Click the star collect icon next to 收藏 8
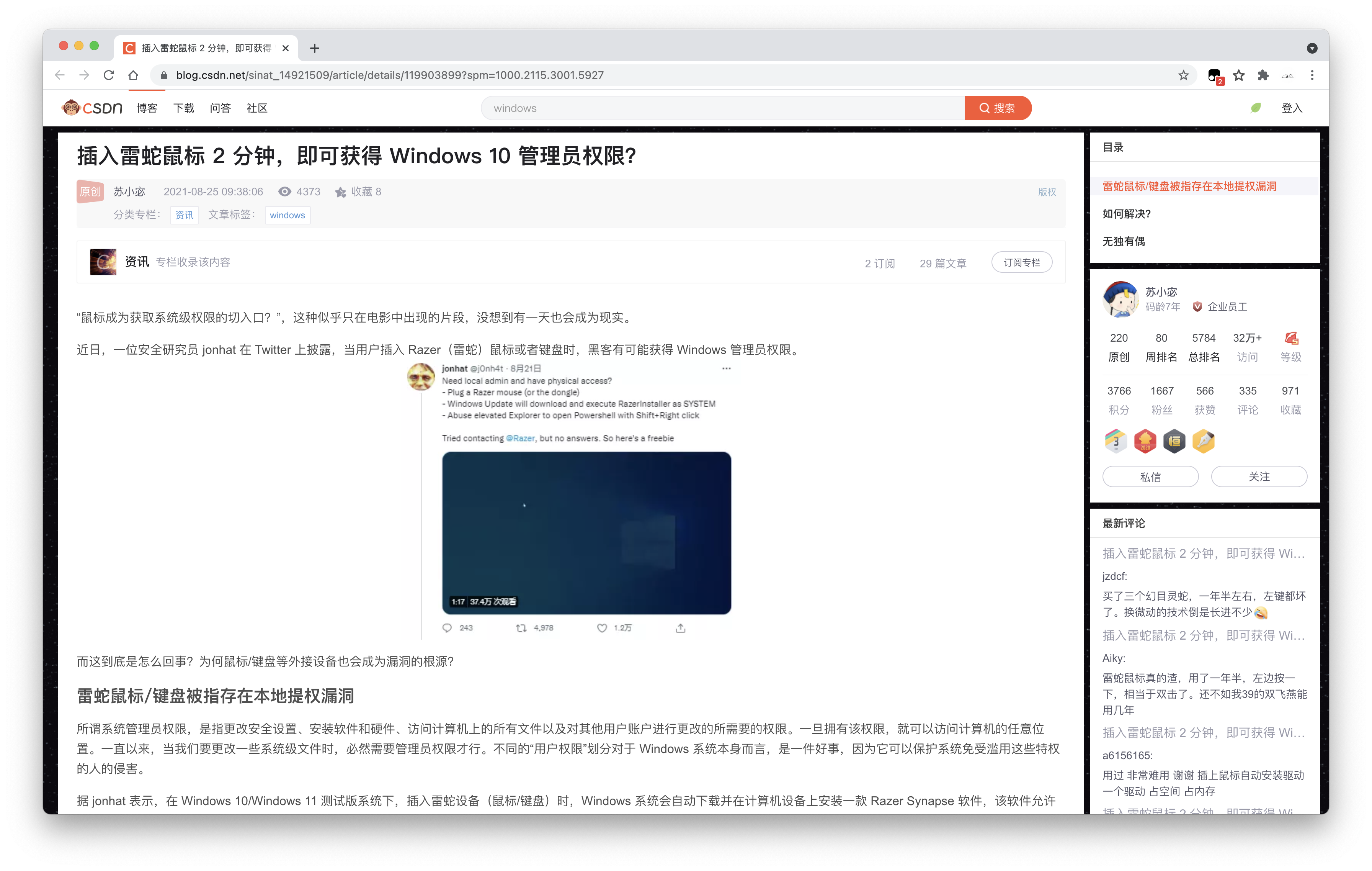The width and height of the screenshot is (1372, 871). pyautogui.click(x=340, y=192)
